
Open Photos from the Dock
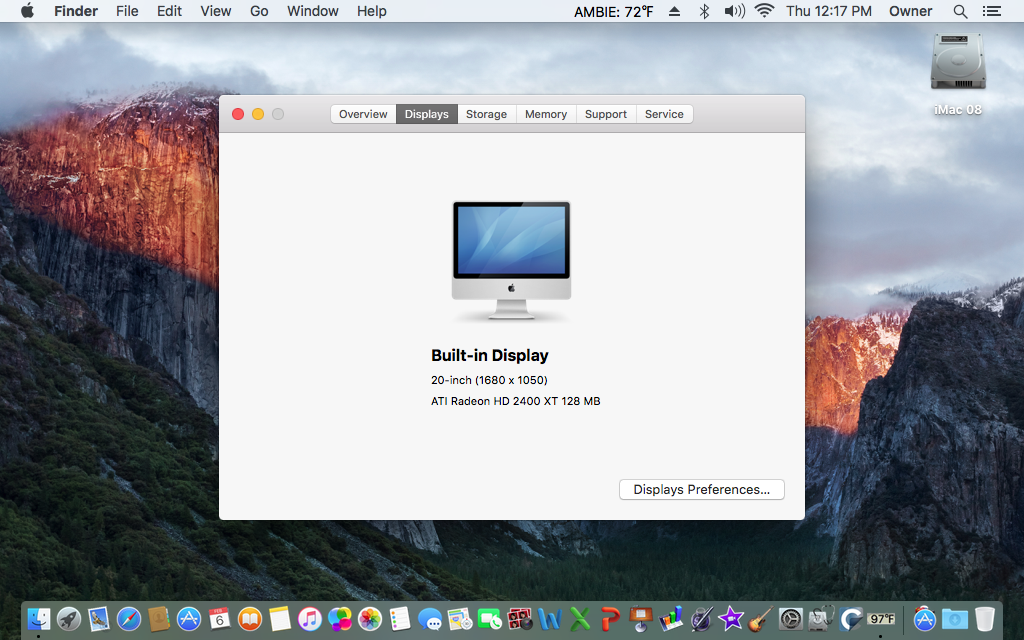click(x=370, y=618)
